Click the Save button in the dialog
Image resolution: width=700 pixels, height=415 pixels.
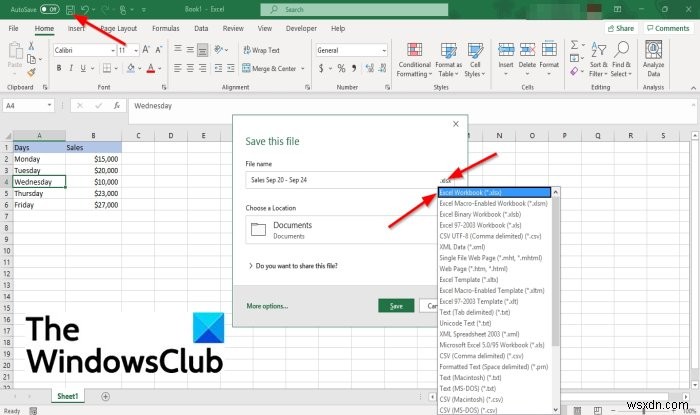396,306
